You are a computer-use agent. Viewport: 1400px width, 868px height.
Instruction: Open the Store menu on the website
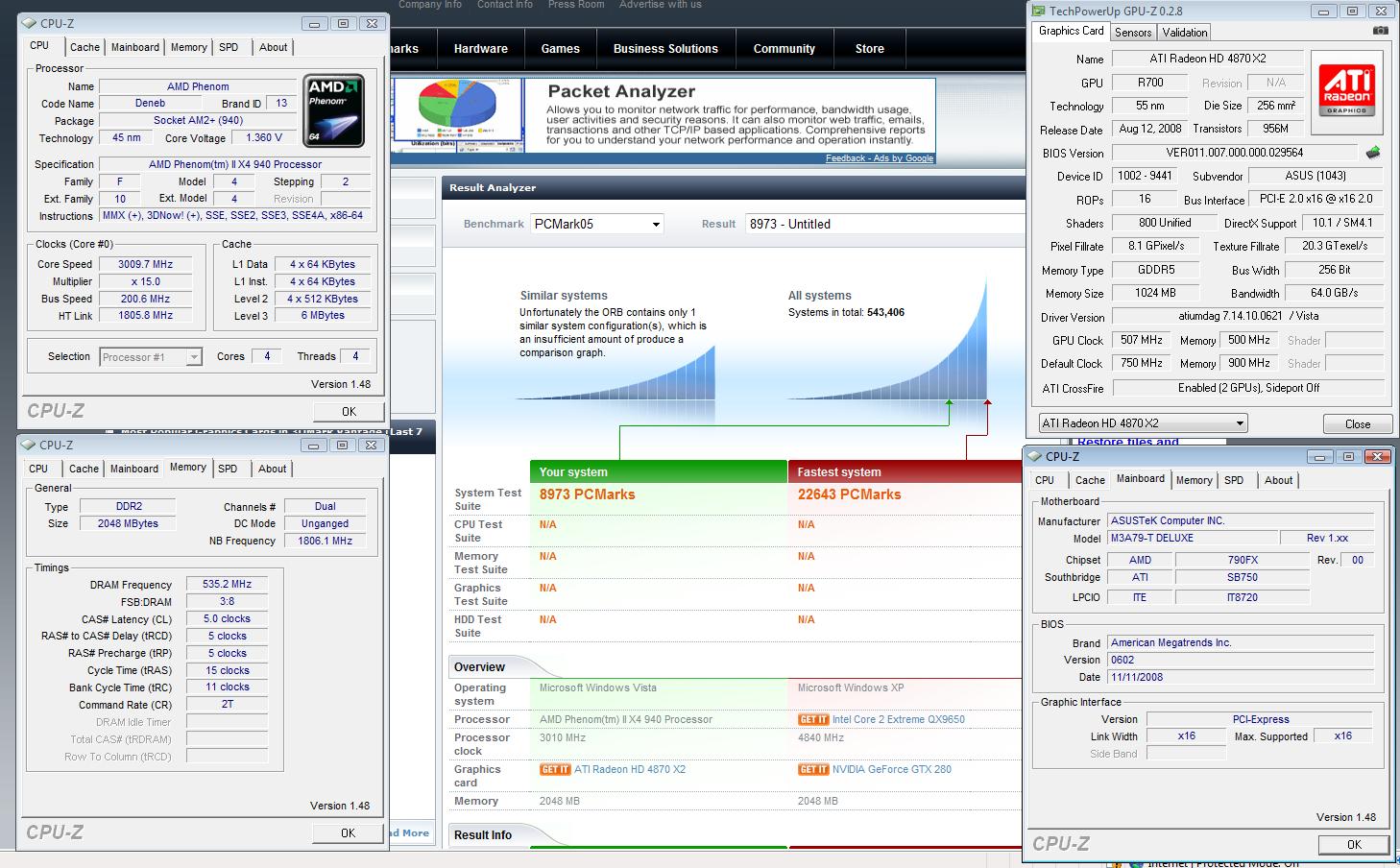(870, 49)
